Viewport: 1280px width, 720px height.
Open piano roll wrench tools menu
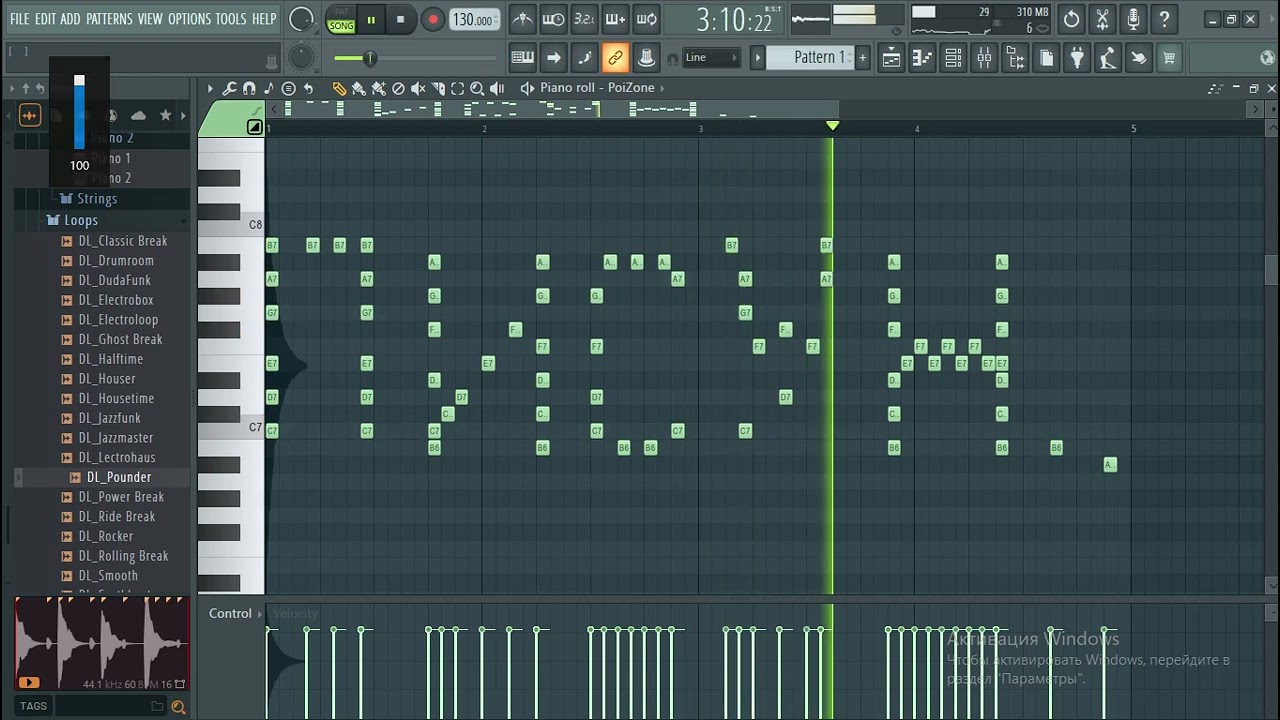229,88
